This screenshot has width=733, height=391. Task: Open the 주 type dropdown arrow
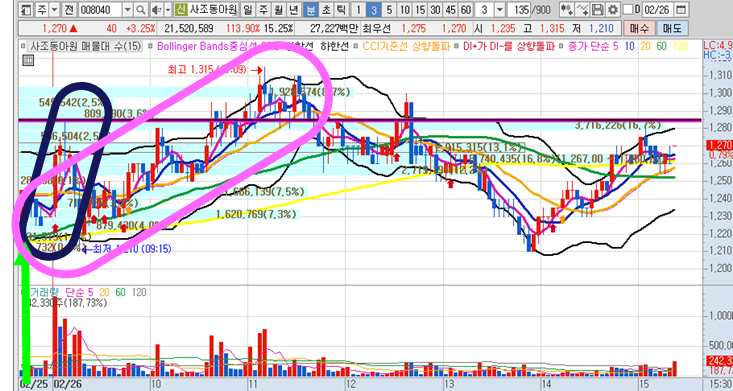pos(54,9)
